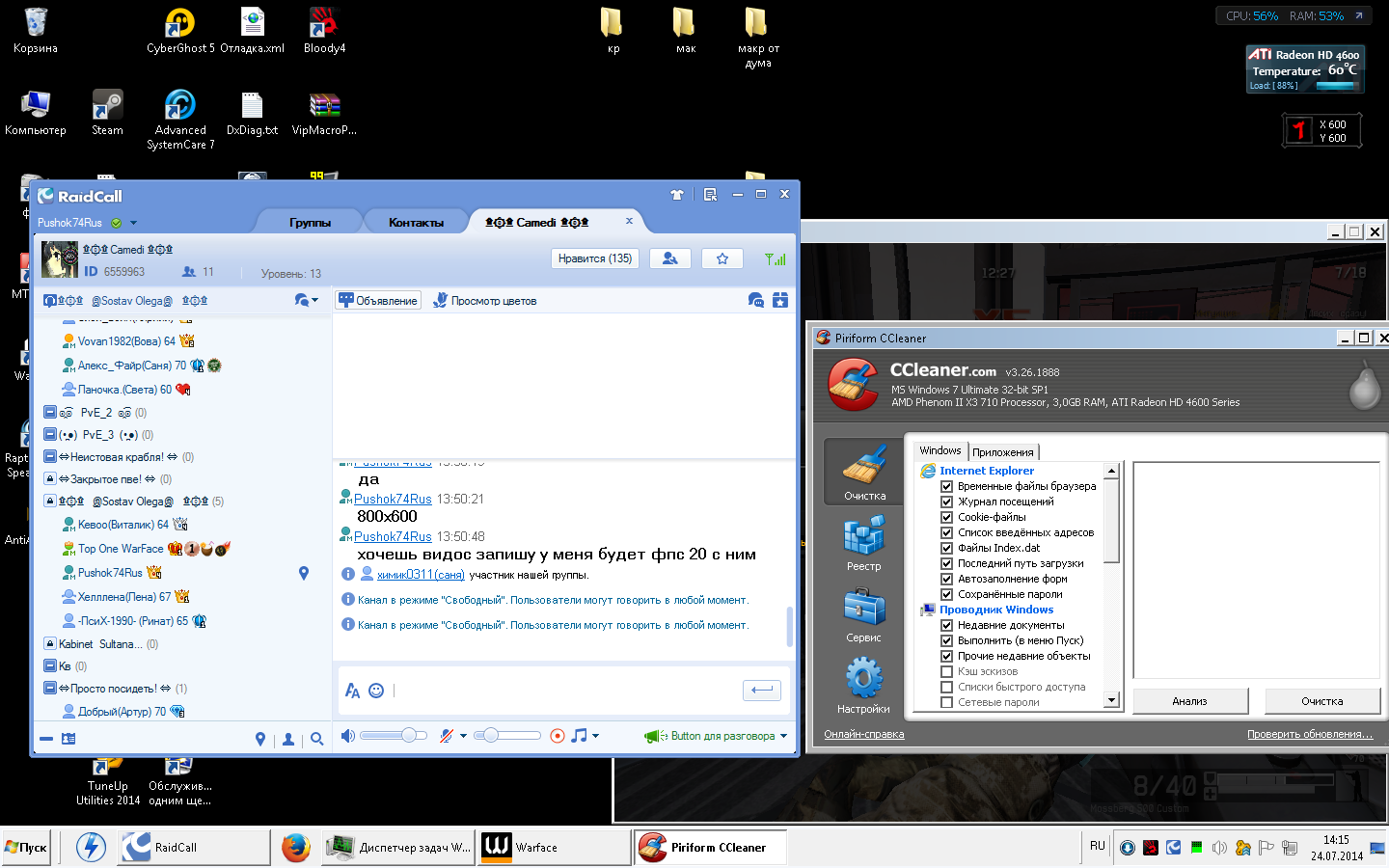Viewport: 1389px width, 868px height.
Task: Open the CCleaner Реестр (Registry) section
Action: (864, 542)
